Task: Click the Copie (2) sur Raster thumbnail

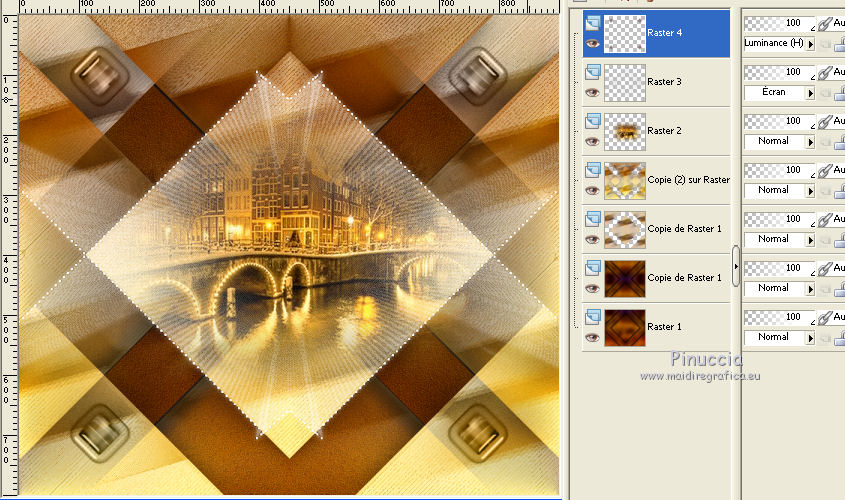Action: pyautogui.click(x=625, y=180)
